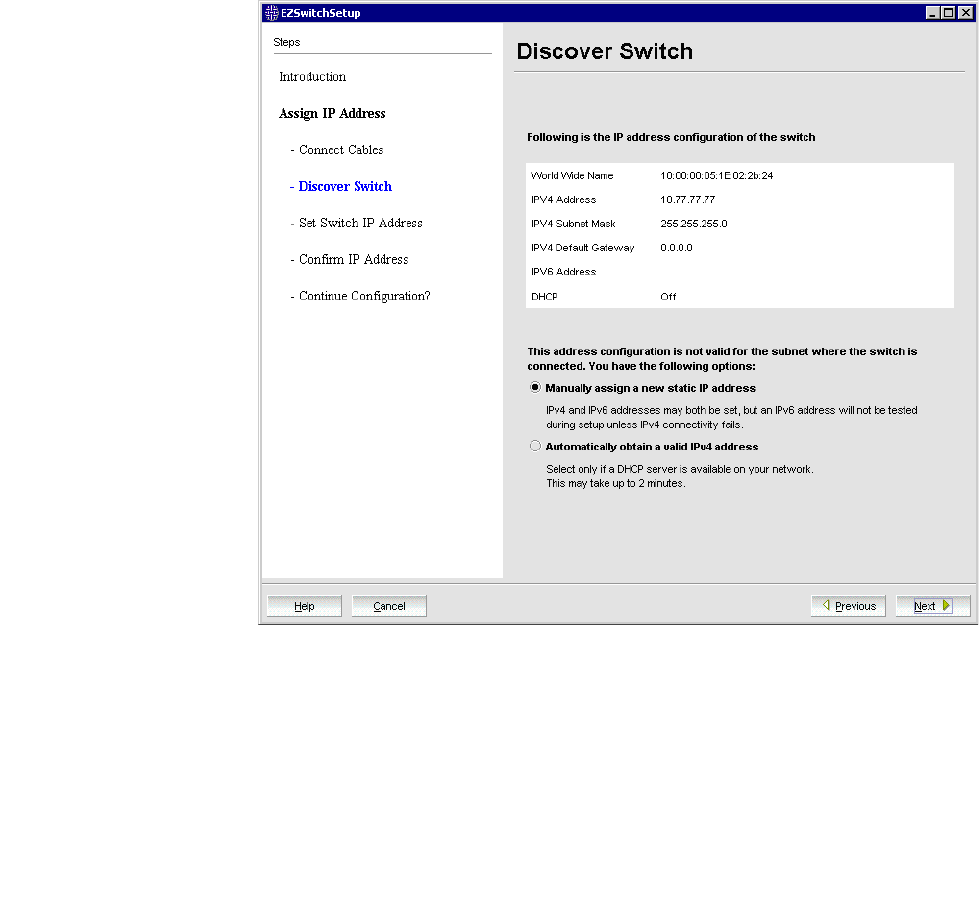The width and height of the screenshot is (979, 922).
Task: Go back with the Previous button
Action: (848, 606)
